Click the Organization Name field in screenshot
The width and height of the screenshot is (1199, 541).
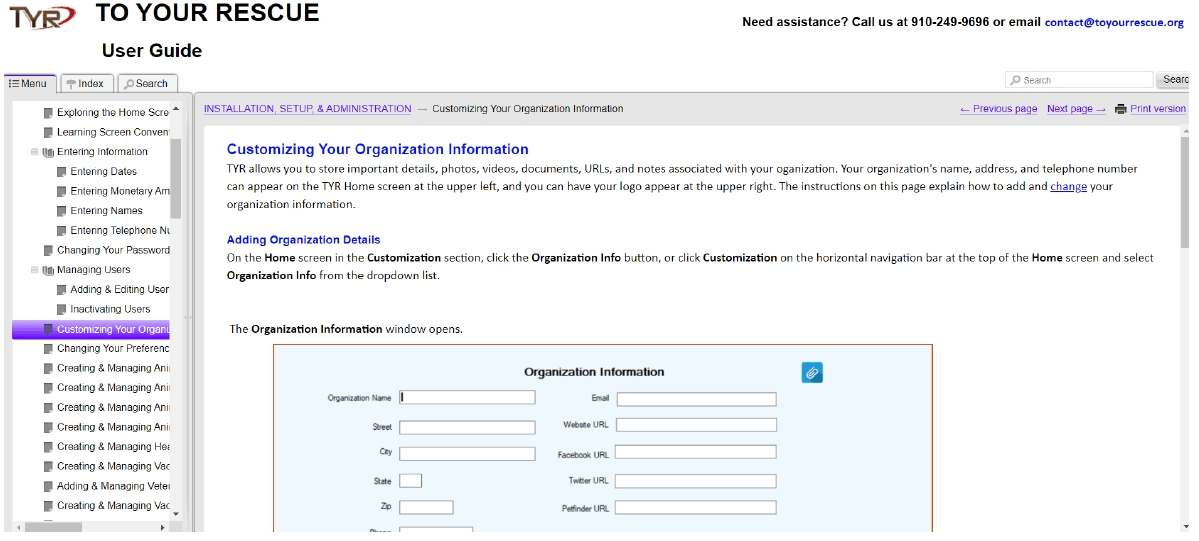467,397
